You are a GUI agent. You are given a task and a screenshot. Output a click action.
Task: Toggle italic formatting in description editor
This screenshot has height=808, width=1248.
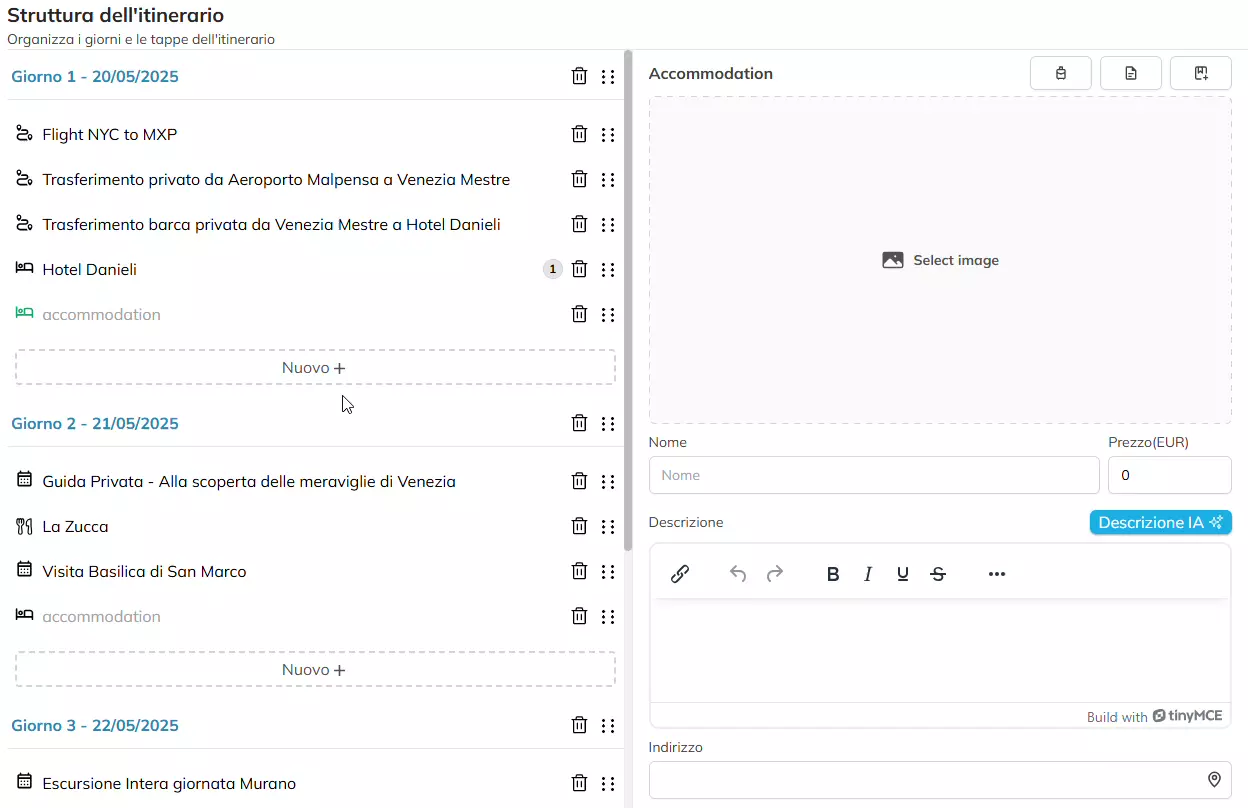[868, 574]
